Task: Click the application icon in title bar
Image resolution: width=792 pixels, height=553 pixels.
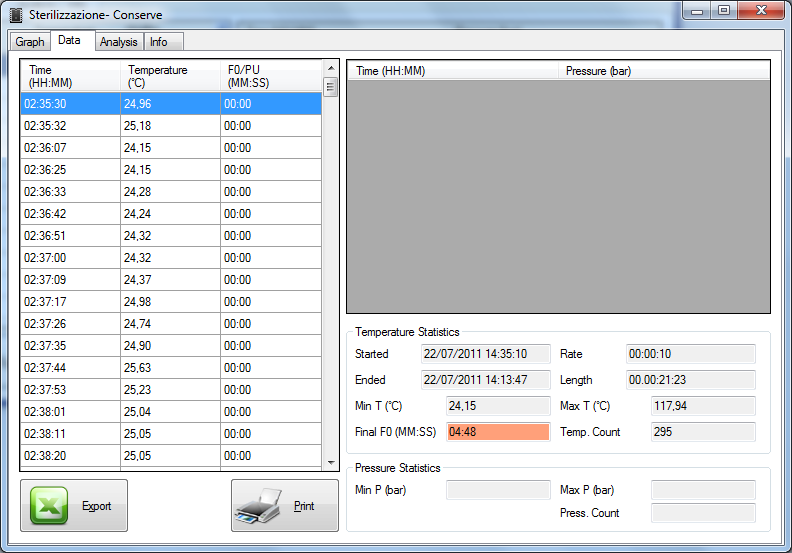Action: point(16,15)
